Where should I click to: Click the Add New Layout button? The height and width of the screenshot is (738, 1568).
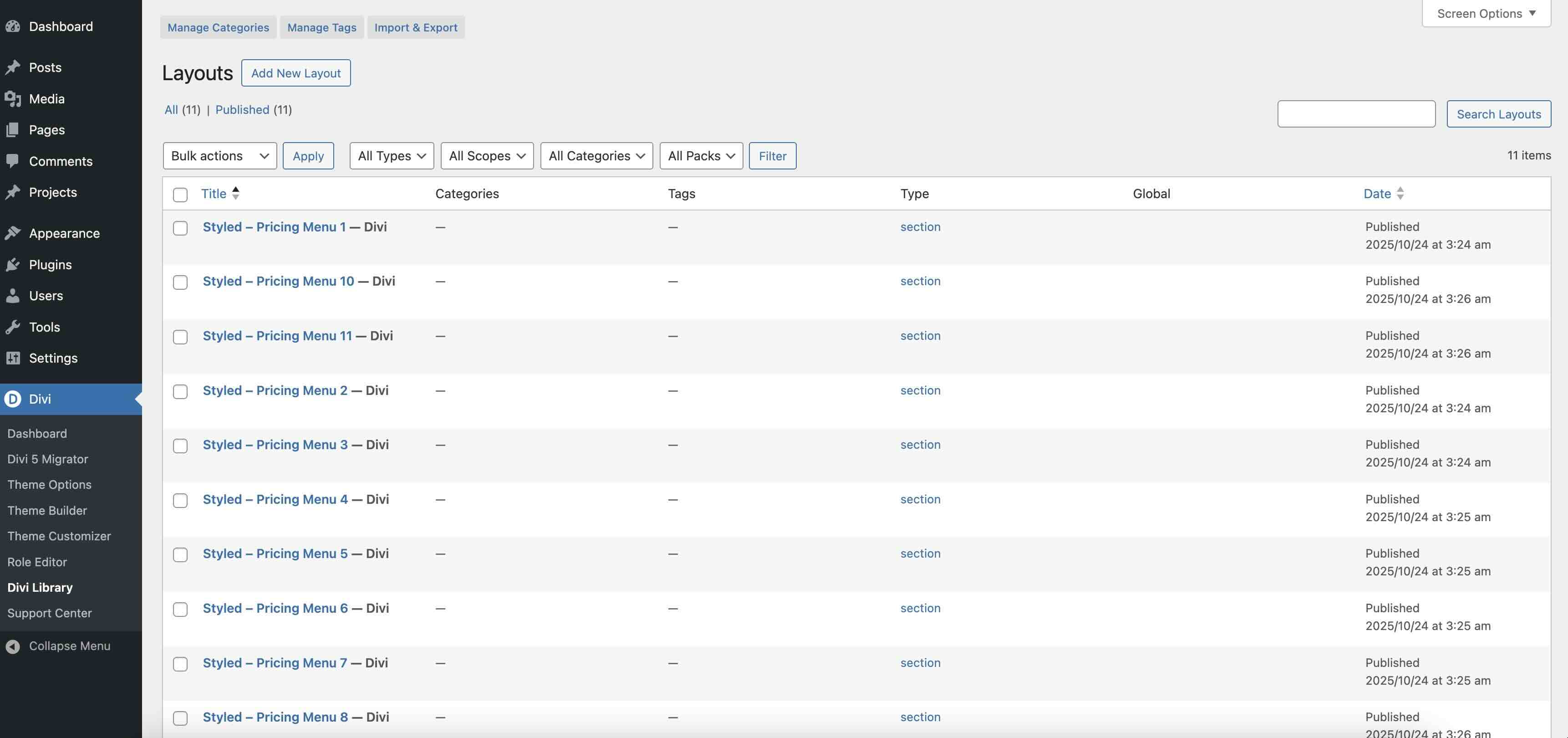tap(295, 72)
